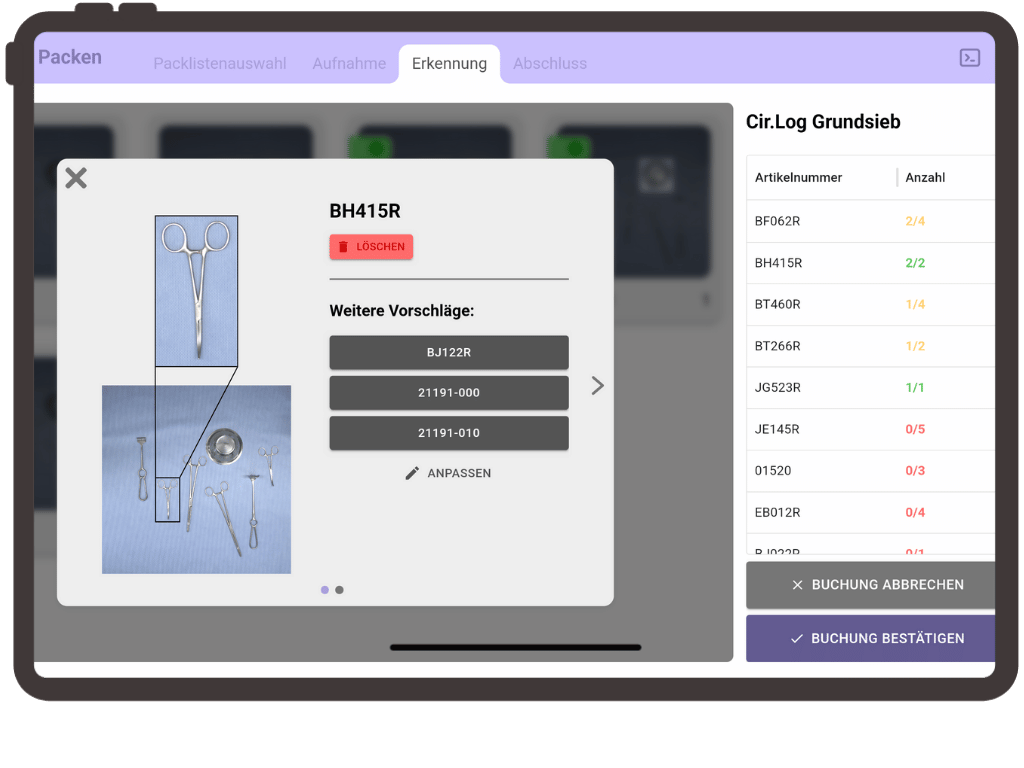Click the right chevron for next suggestion

[x=597, y=385]
